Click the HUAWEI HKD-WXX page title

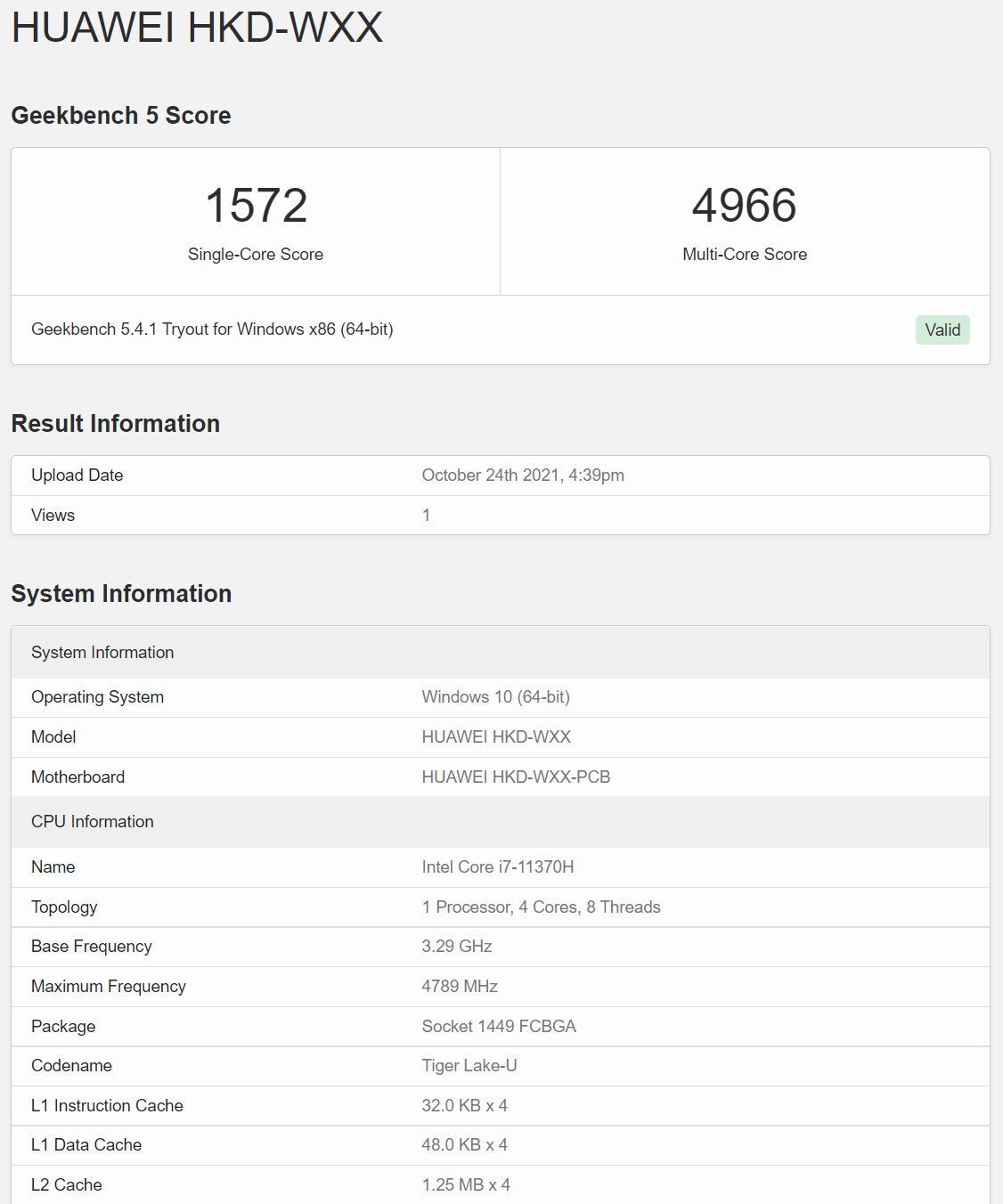(197, 27)
